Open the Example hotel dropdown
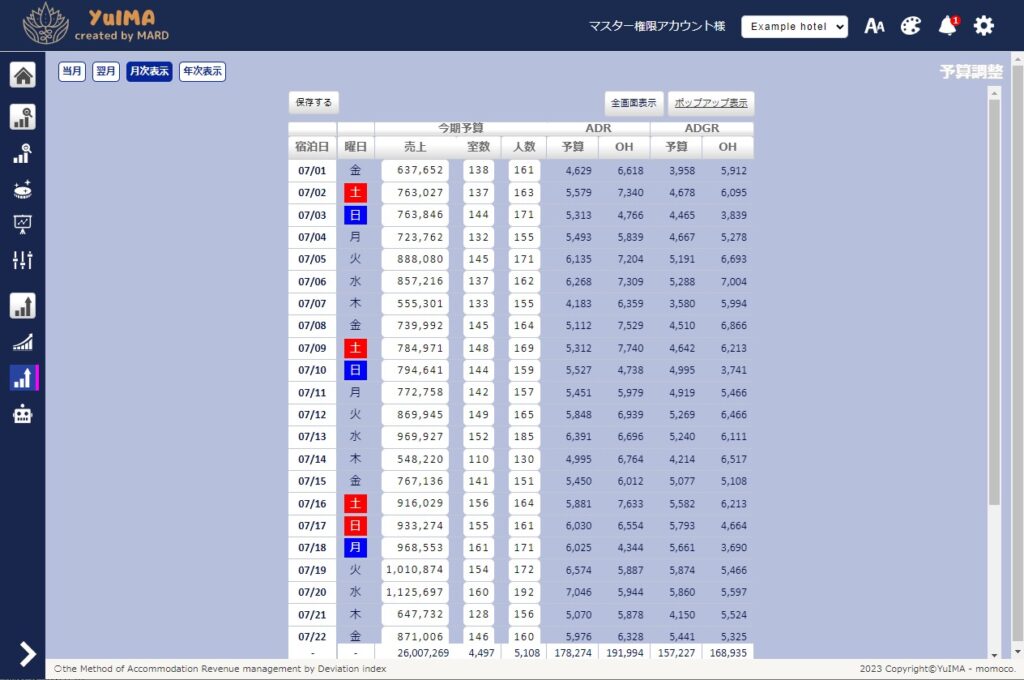The width and height of the screenshot is (1024, 680). pyautogui.click(x=794, y=27)
